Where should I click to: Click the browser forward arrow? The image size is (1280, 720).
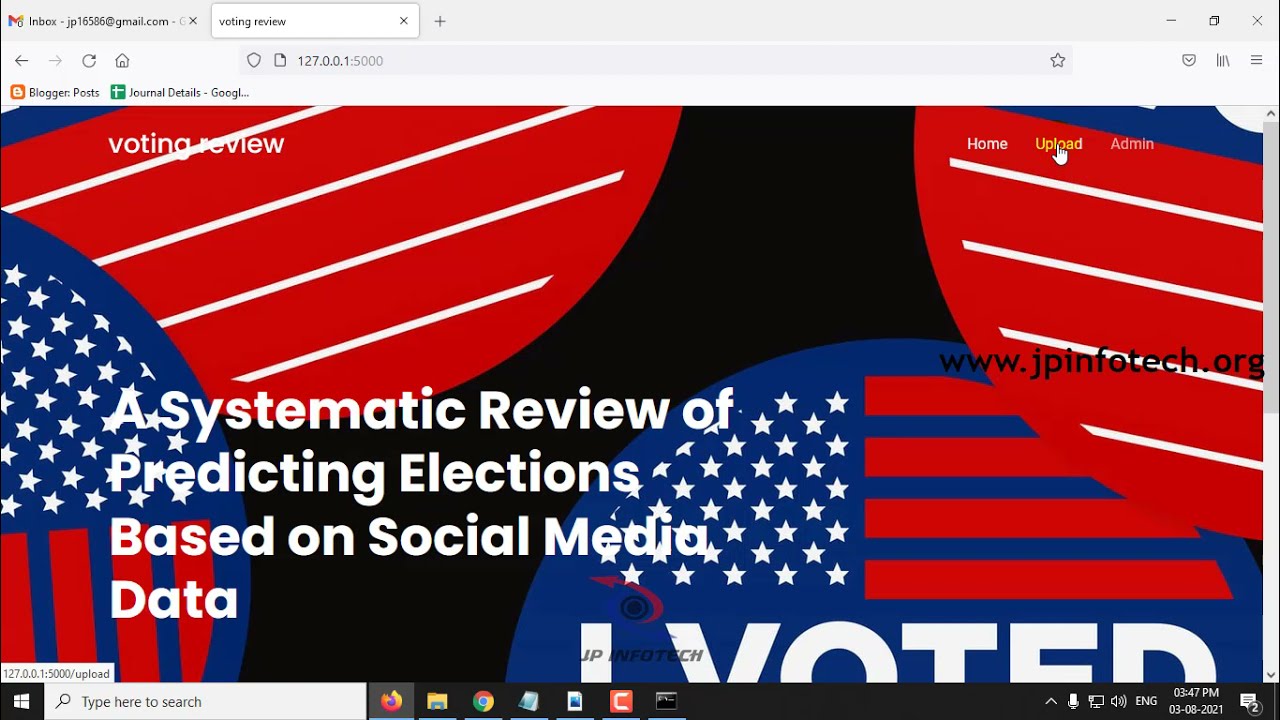coord(55,61)
